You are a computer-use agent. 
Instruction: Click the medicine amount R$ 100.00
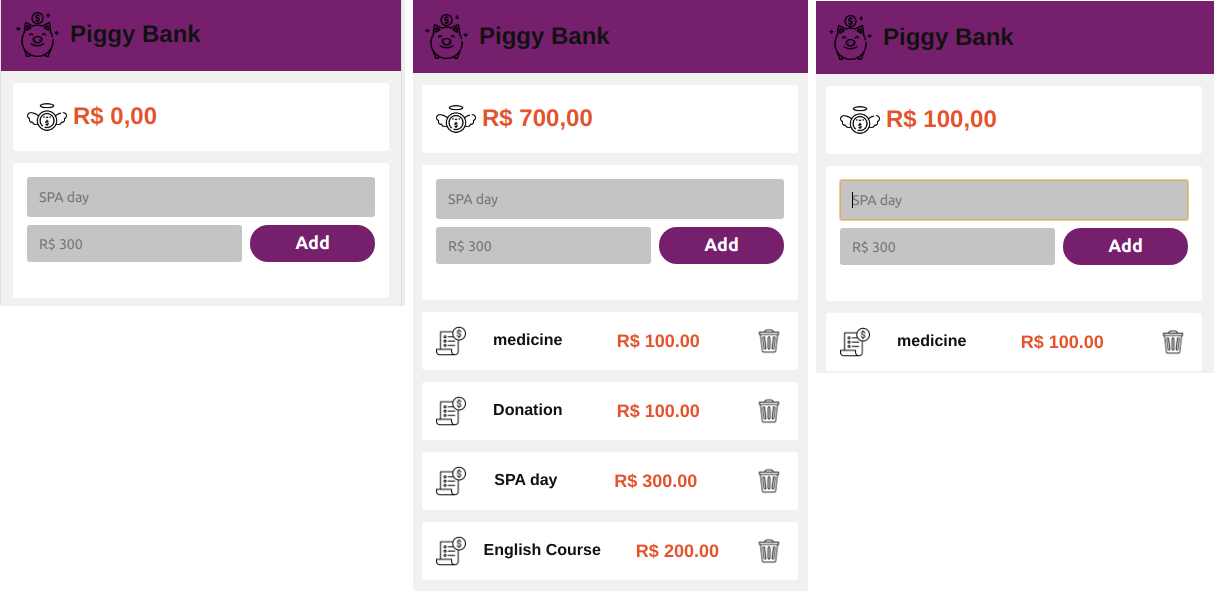point(657,341)
